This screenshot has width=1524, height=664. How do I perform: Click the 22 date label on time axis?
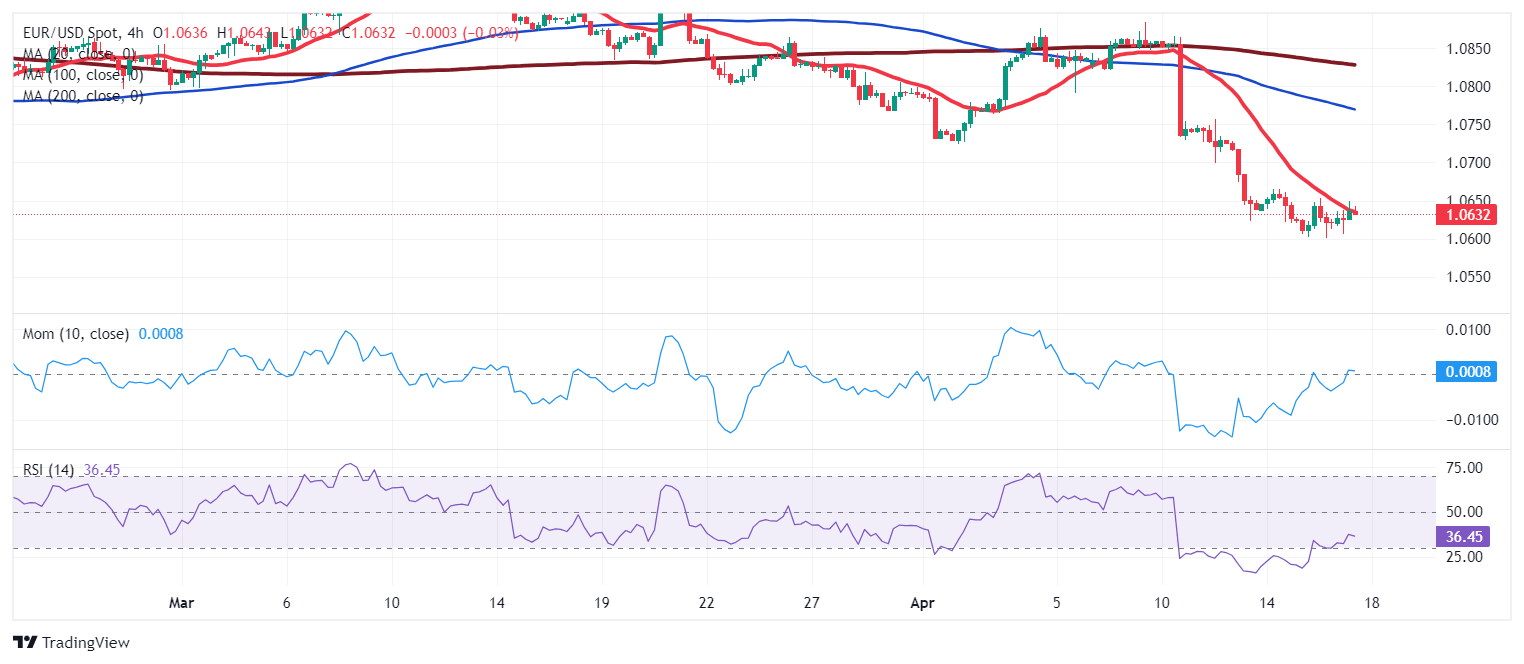click(707, 603)
